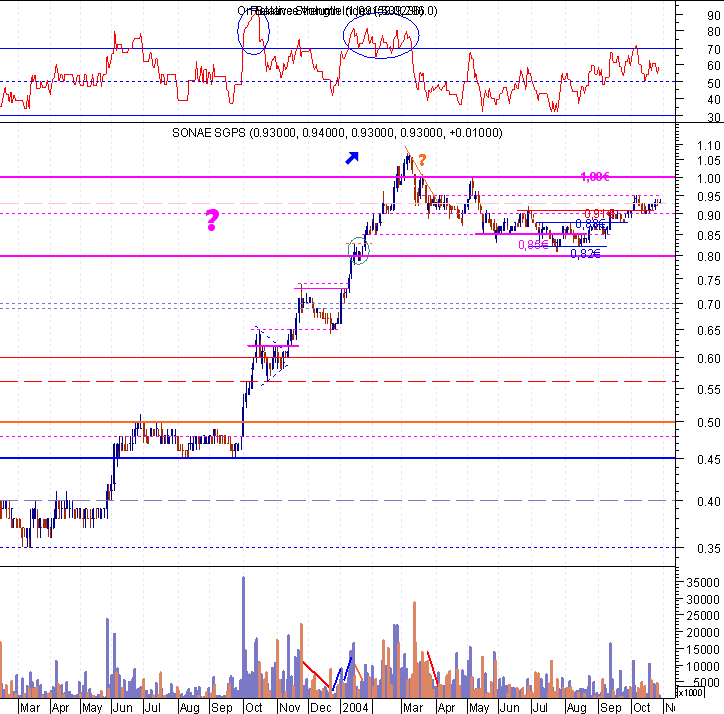Select the RSI 70 scale label
The height and width of the screenshot is (714, 724).
tap(713, 49)
